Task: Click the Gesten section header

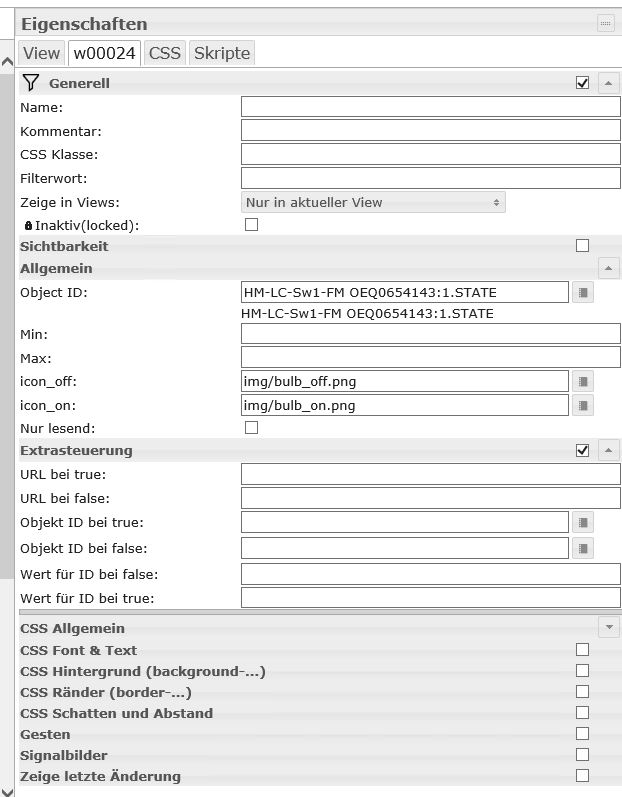Action: [x=319, y=734]
